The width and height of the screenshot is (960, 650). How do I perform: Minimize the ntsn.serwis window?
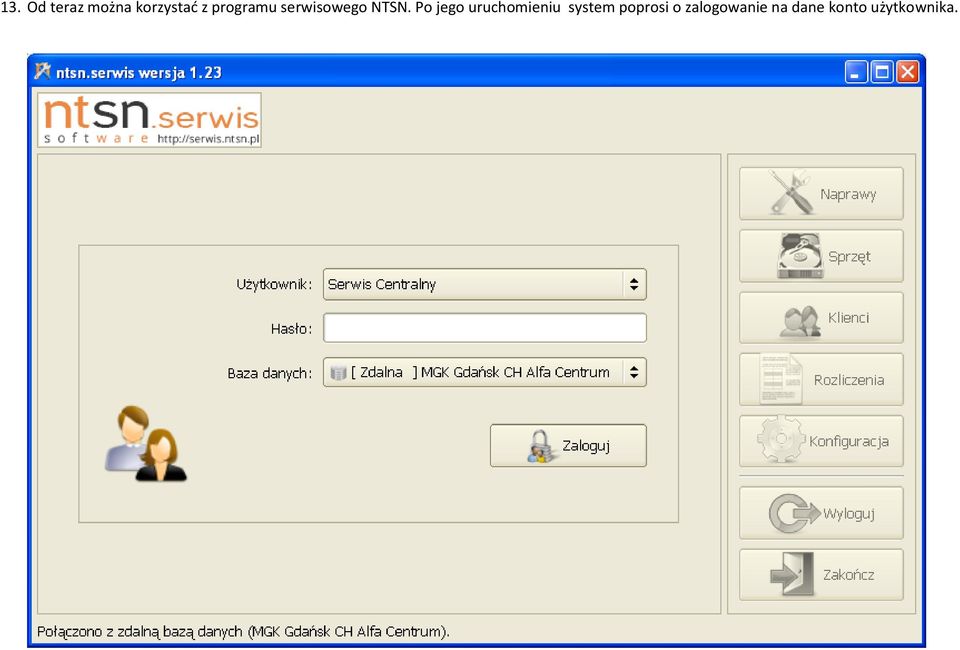[x=856, y=72]
